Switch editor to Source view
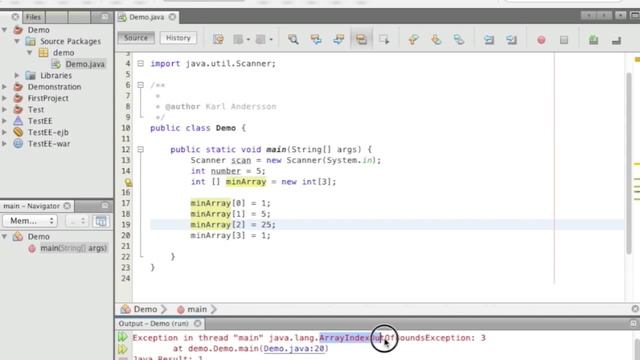The height and width of the screenshot is (360, 640). [x=136, y=38]
